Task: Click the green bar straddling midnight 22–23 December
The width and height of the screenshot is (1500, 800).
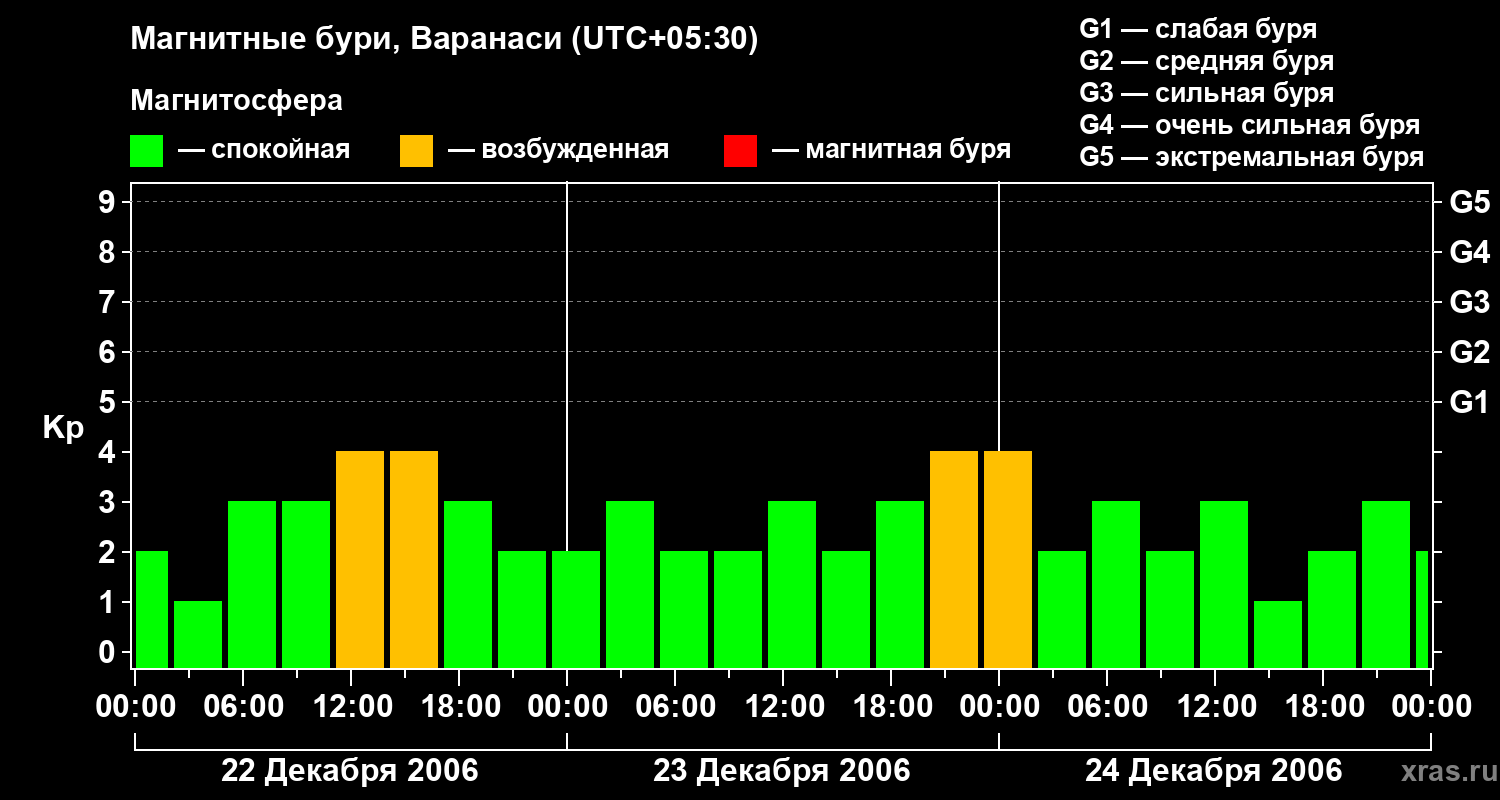Action: pyautogui.click(x=576, y=609)
